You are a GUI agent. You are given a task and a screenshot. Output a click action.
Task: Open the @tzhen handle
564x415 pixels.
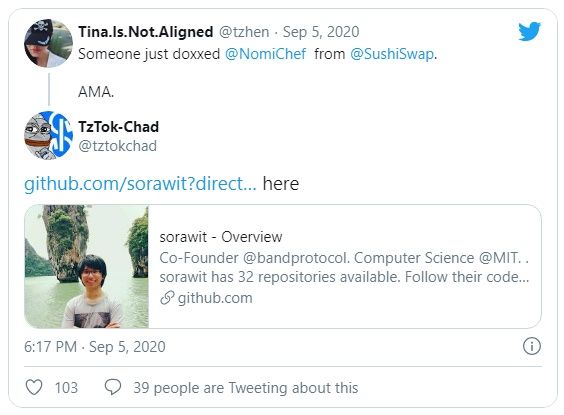click(244, 32)
